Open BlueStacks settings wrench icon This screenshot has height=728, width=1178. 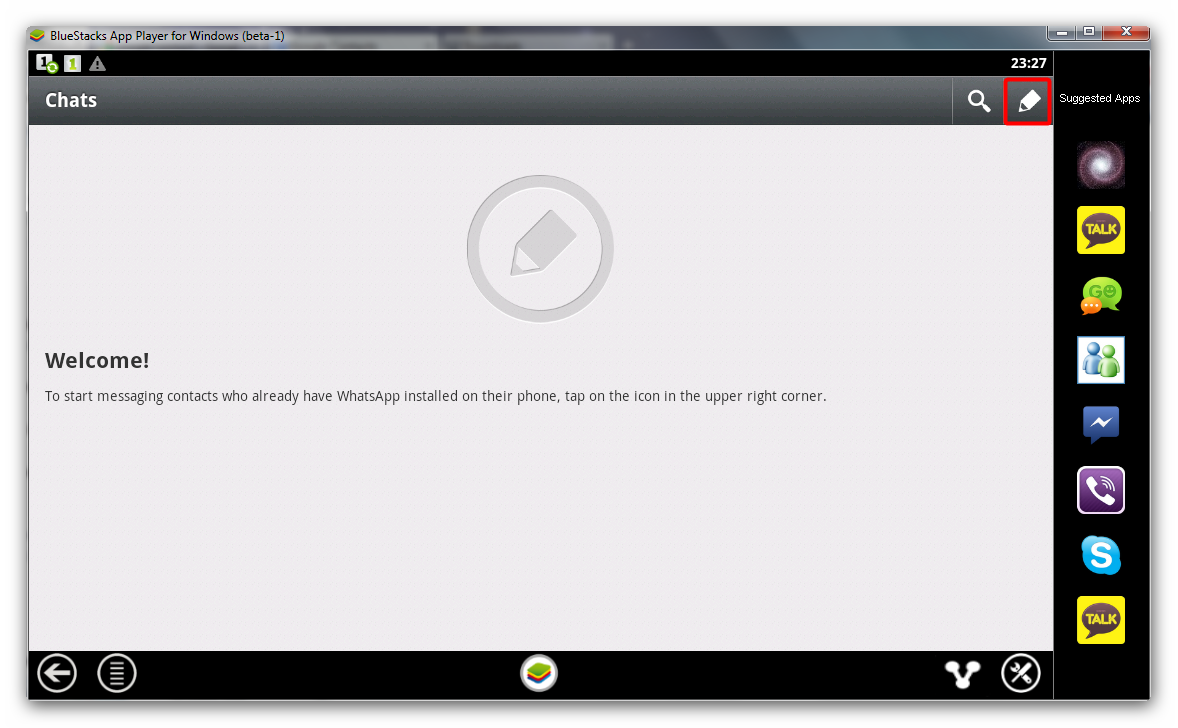tap(1021, 673)
